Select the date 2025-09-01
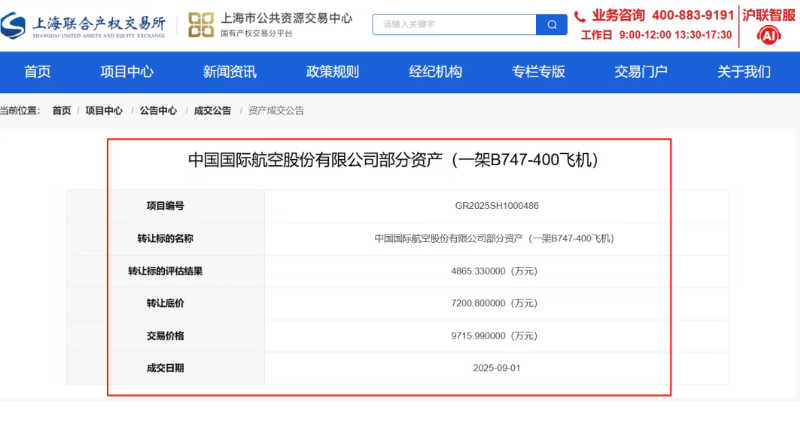The width and height of the screenshot is (800, 424). click(x=496, y=368)
